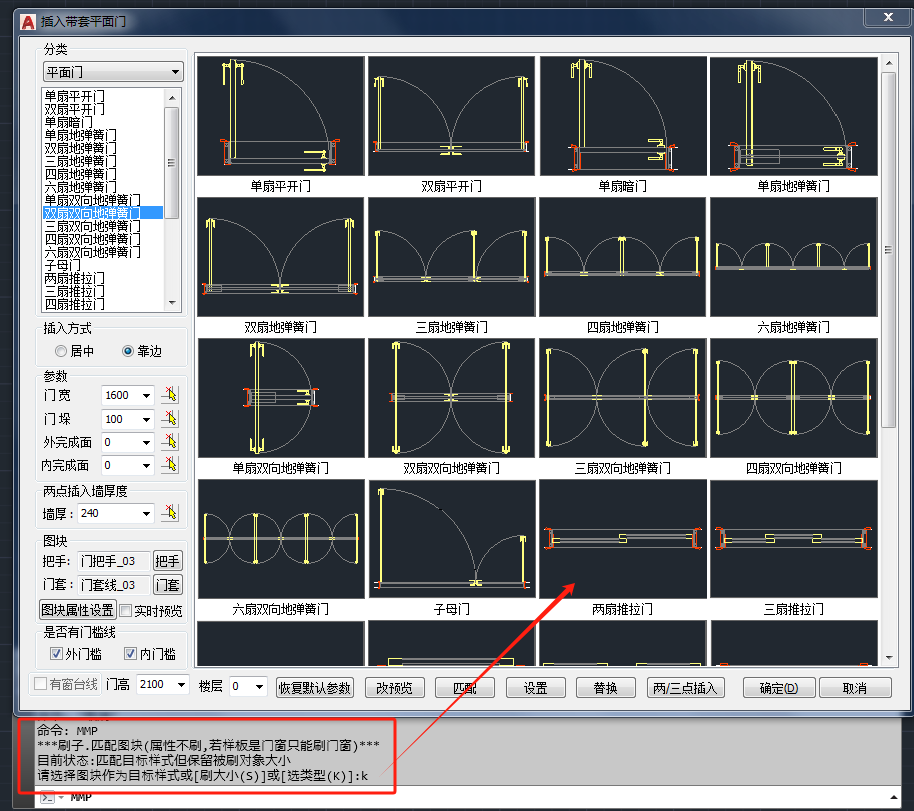The height and width of the screenshot is (811, 914).
Task: Toggle the 外门槛 checkbox
Action: click(x=57, y=654)
